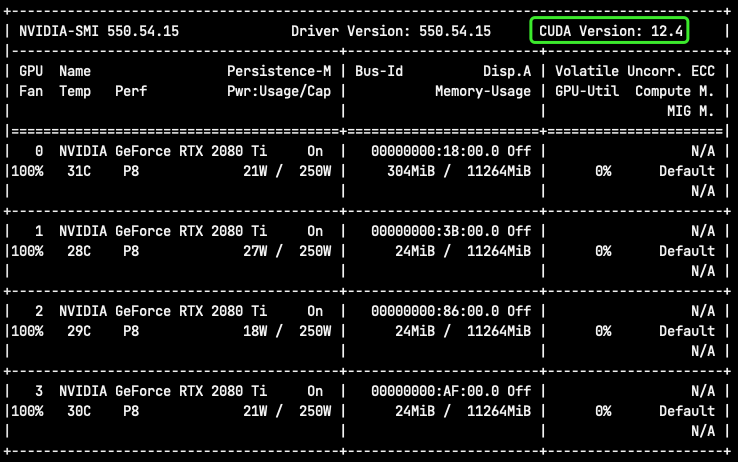Image resolution: width=738 pixels, height=462 pixels.
Task: Click the "P8" perf state for GPU 1
Action: (x=131, y=251)
